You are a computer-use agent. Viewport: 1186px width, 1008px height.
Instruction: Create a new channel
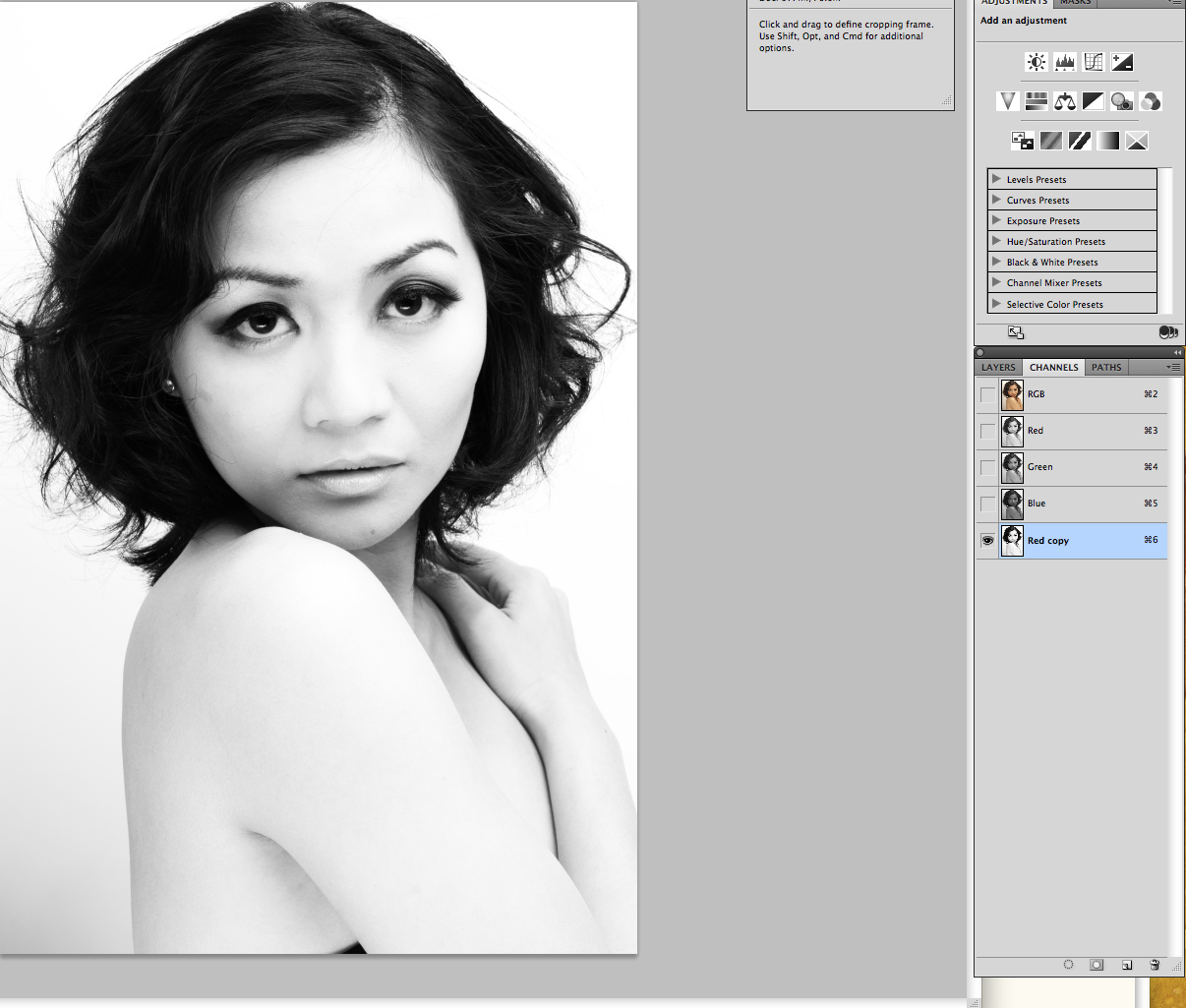click(x=1127, y=965)
